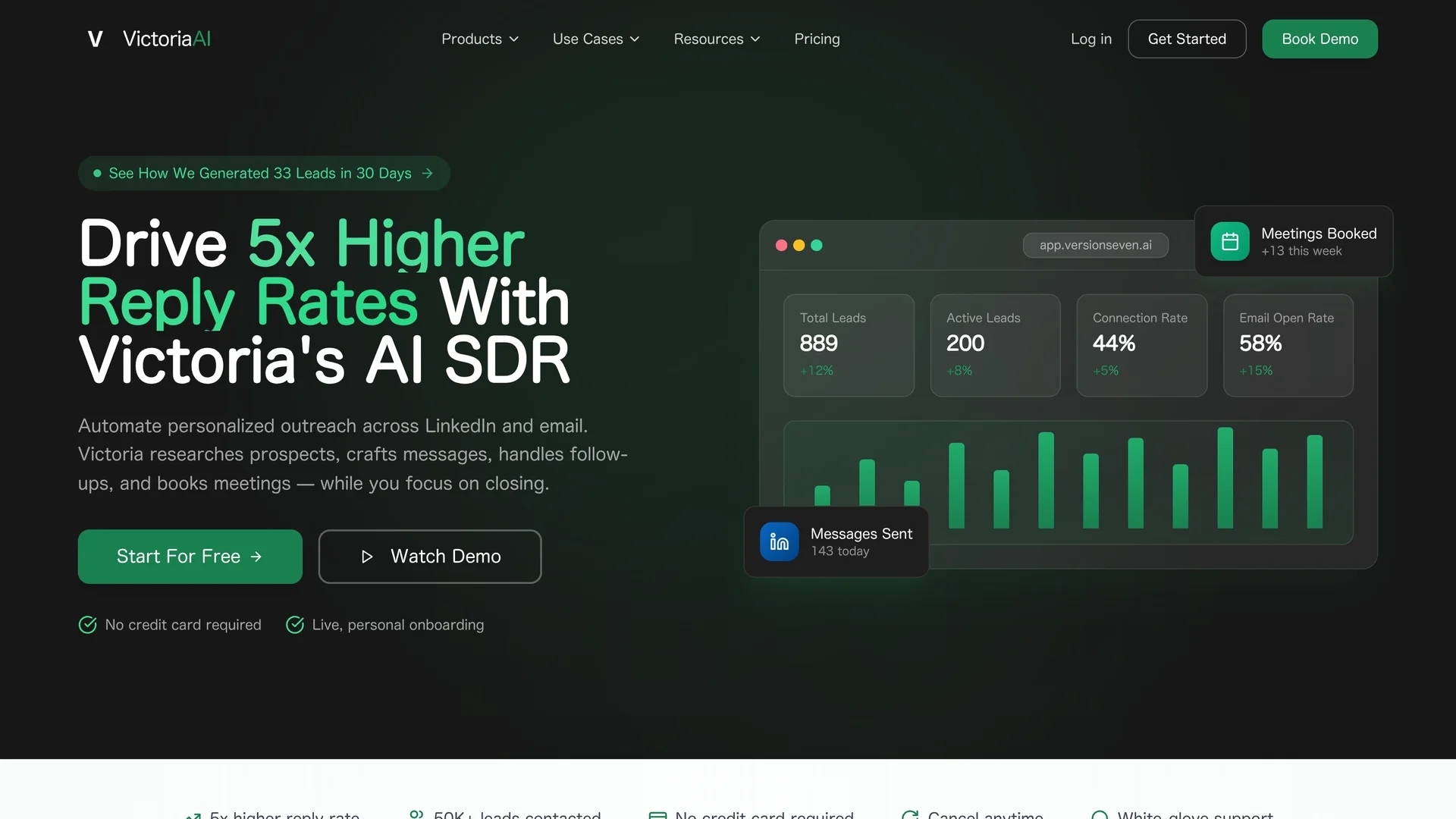Screen dimensions: 1456x819
Task: Click the rightmost bar in the chart
Action: tap(1314, 482)
